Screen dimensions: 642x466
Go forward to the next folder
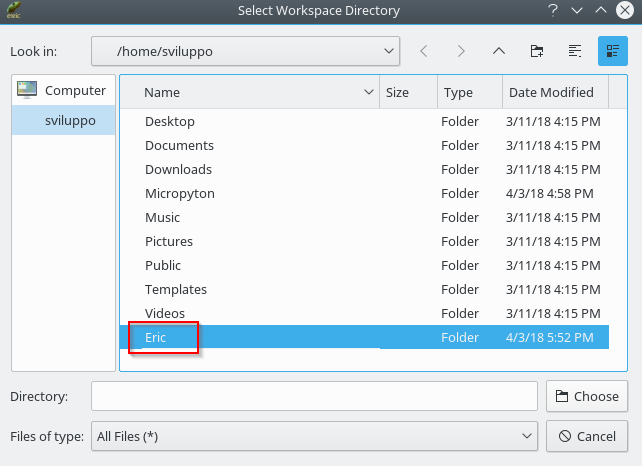[461, 51]
